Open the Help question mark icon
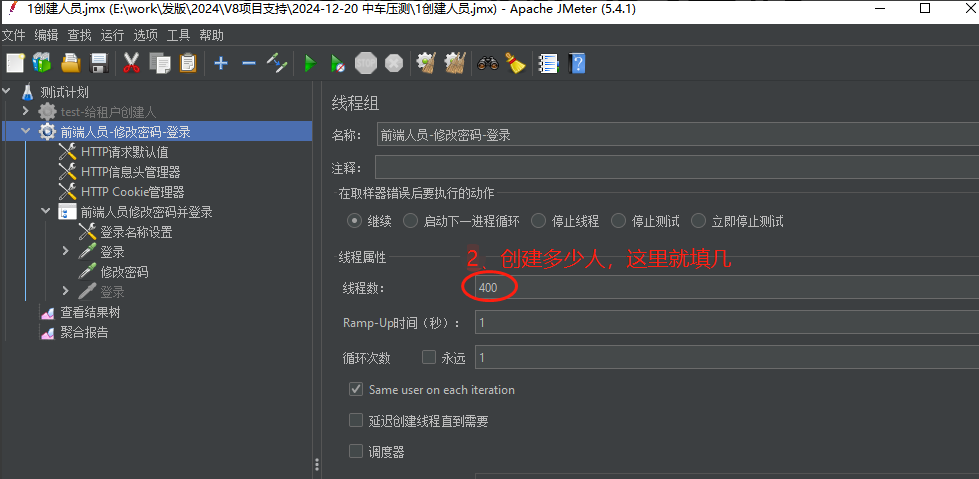979x479 pixels. tap(577, 63)
